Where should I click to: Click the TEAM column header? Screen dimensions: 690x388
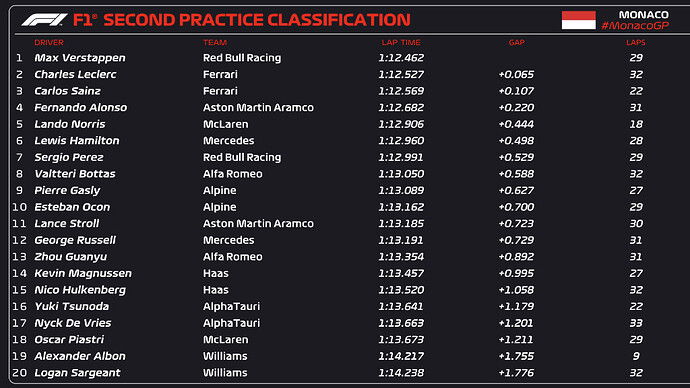(215, 43)
